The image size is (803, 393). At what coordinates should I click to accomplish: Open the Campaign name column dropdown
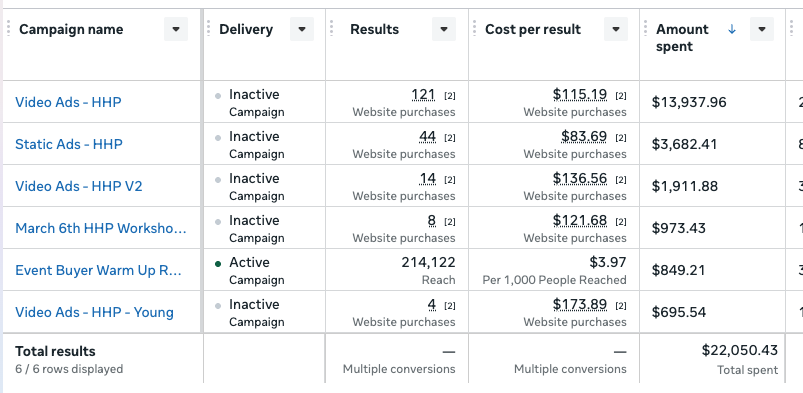176,29
